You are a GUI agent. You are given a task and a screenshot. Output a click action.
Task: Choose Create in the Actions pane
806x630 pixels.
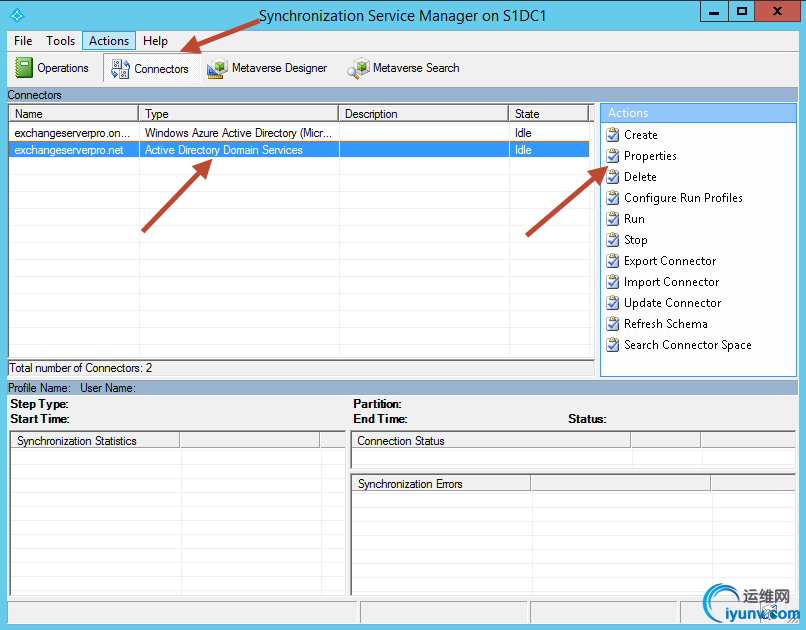click(640, 135)
